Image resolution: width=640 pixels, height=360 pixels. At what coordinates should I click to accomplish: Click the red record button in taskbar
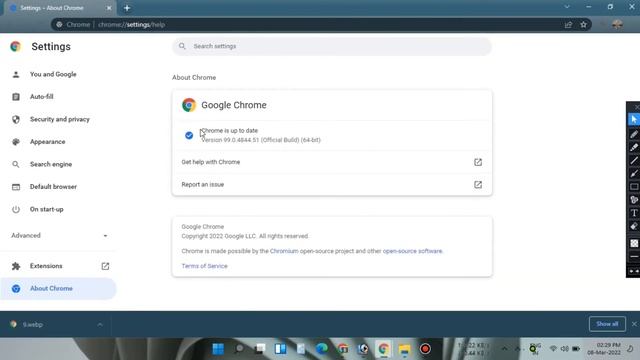[425, 349]
